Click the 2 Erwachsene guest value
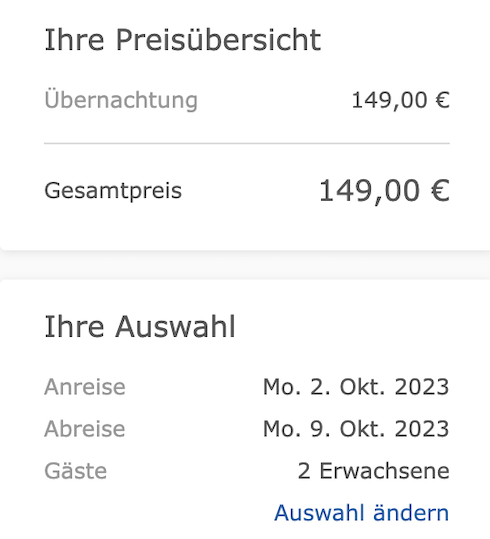 pyautogui.click(x=374, y=471)
